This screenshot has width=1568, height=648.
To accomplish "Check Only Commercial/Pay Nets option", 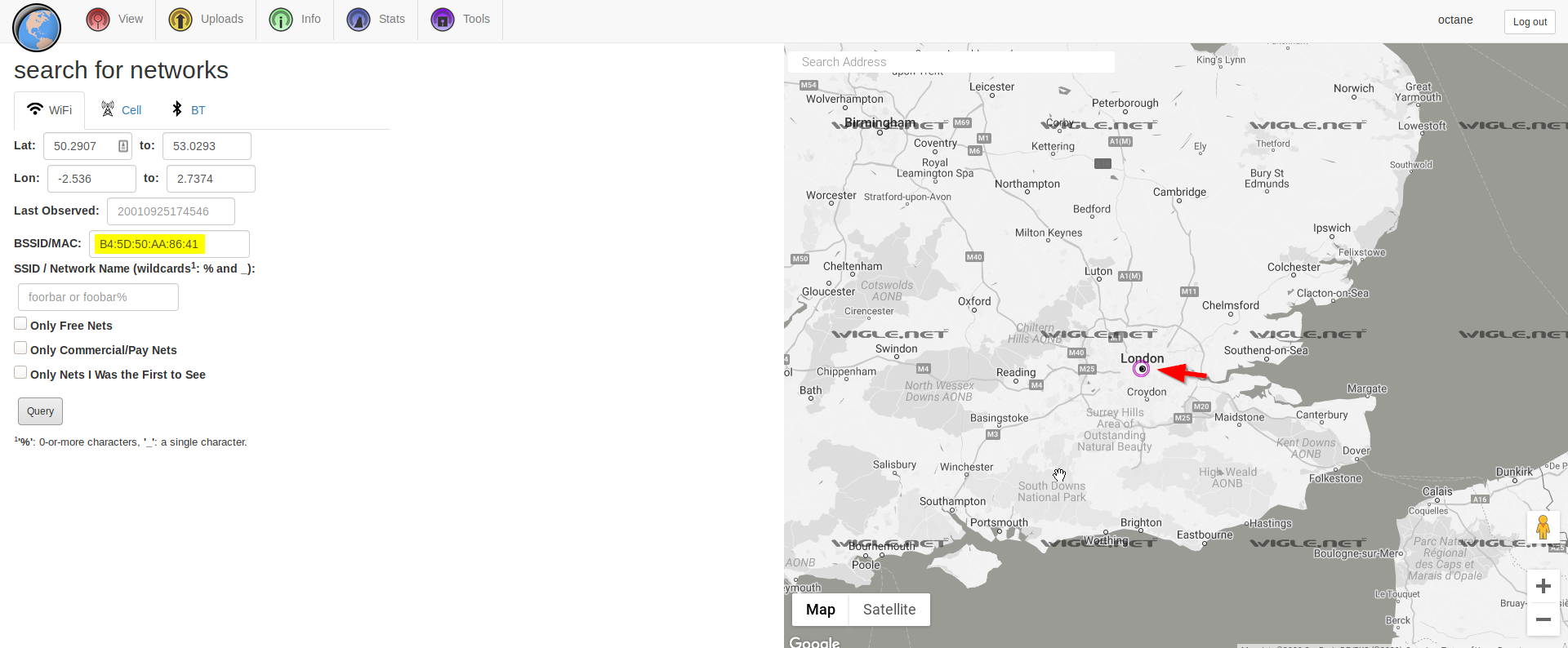I will (x=20, y=348).
